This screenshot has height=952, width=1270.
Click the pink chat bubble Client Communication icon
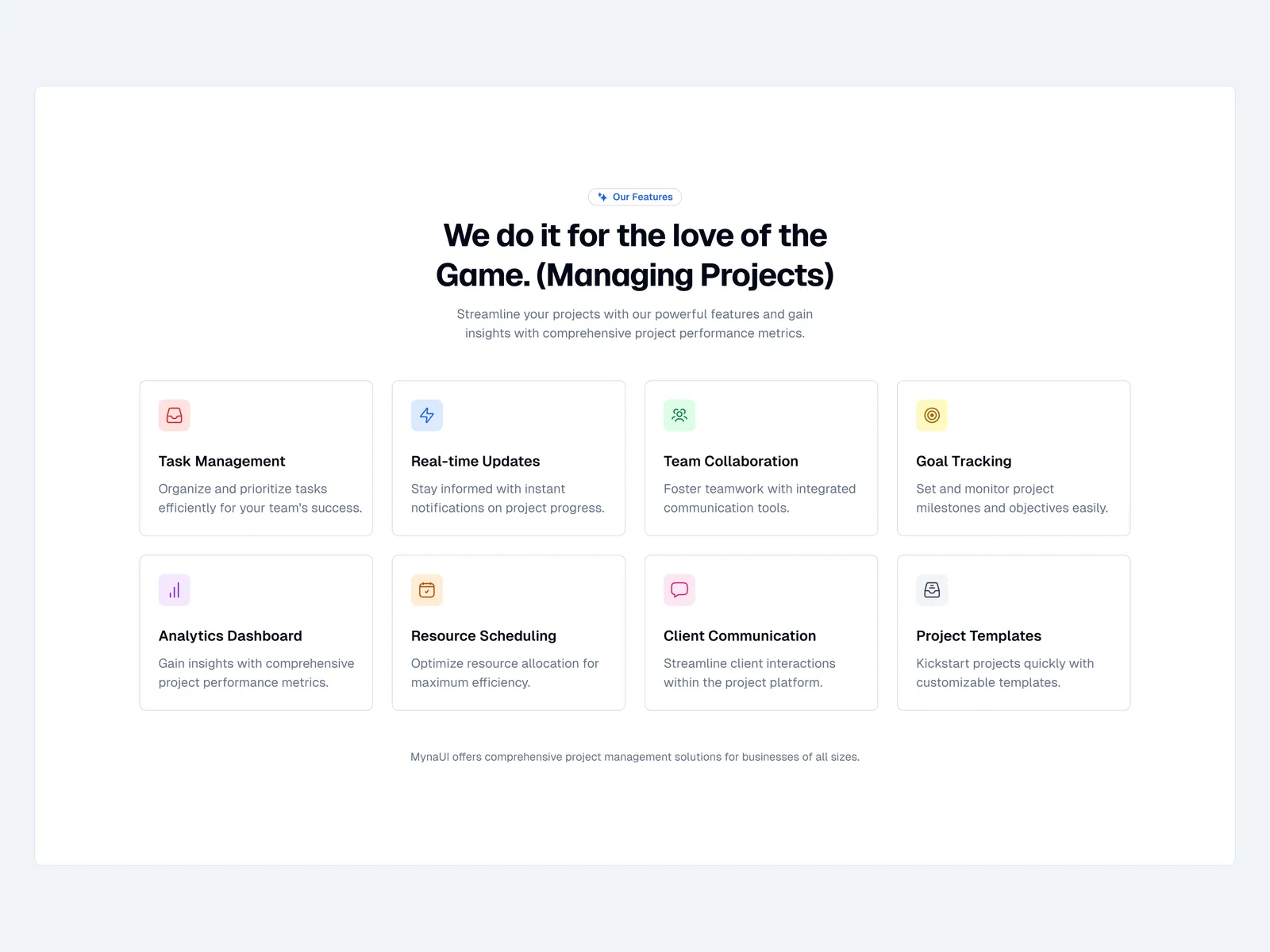(x=679, y=589)
